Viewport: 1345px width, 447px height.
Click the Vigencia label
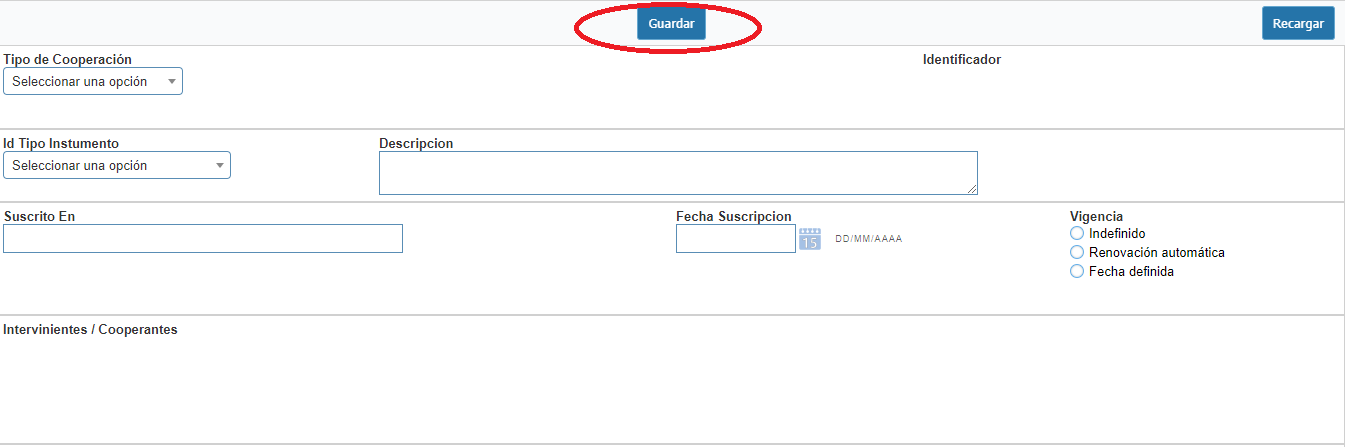coord(1096,216)
